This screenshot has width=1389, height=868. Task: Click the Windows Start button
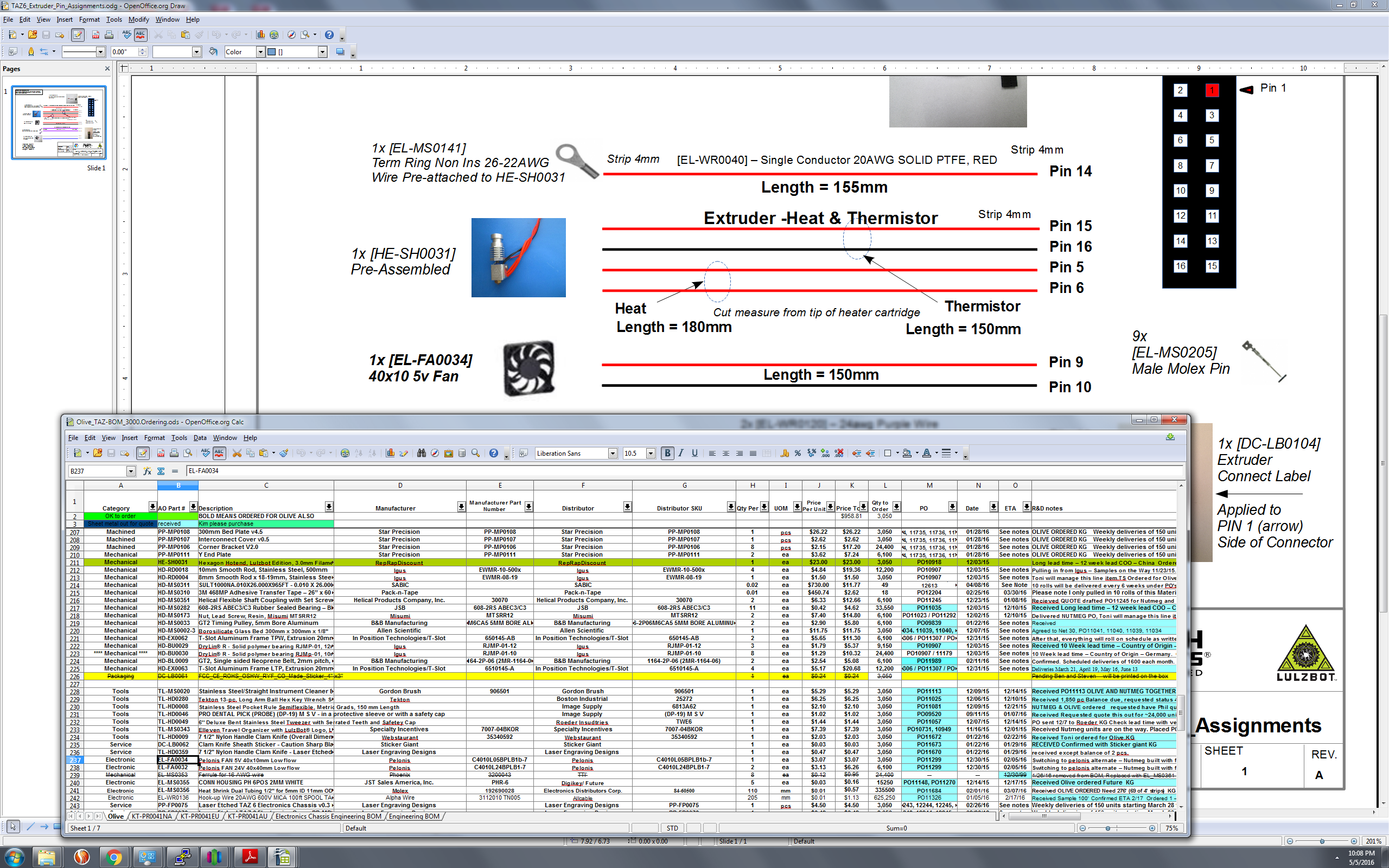[x=14, y=858]
